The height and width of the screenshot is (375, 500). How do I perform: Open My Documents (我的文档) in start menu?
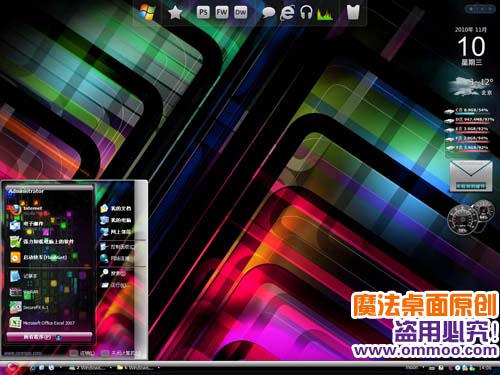(x=116, y=208)
